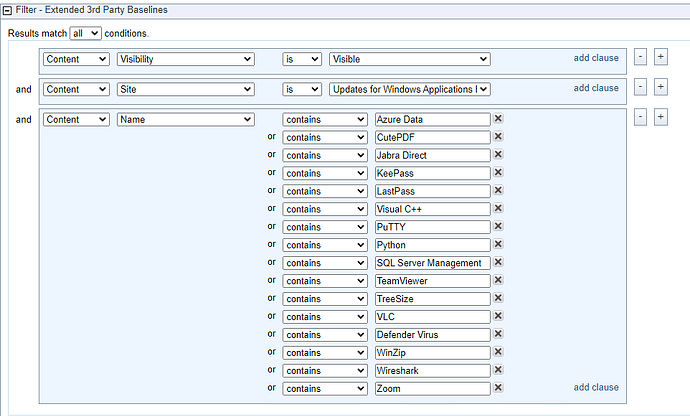The height and width of the screenshot is (416, 690).
Task: Click the CutePDF text field
Action: tap(433, 138)
